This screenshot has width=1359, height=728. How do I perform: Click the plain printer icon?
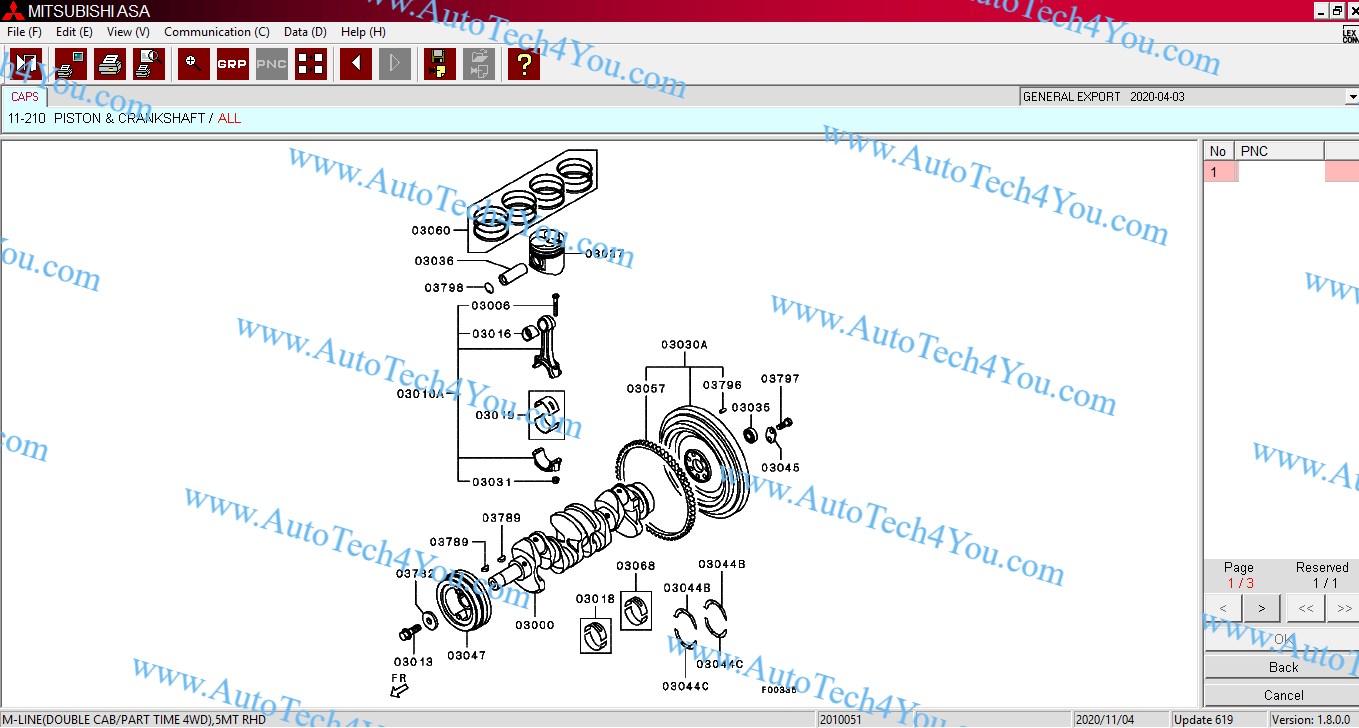[x=109, y=64]
